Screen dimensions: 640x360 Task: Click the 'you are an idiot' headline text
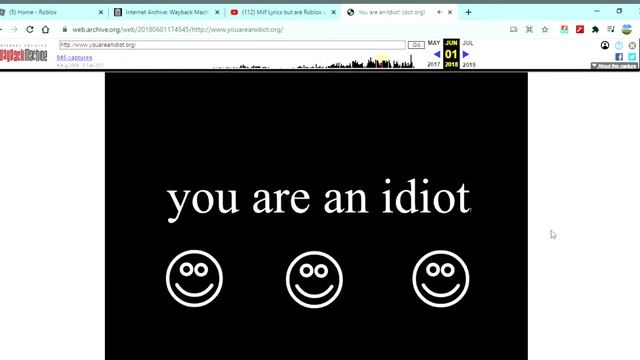[x=319, y=200]
